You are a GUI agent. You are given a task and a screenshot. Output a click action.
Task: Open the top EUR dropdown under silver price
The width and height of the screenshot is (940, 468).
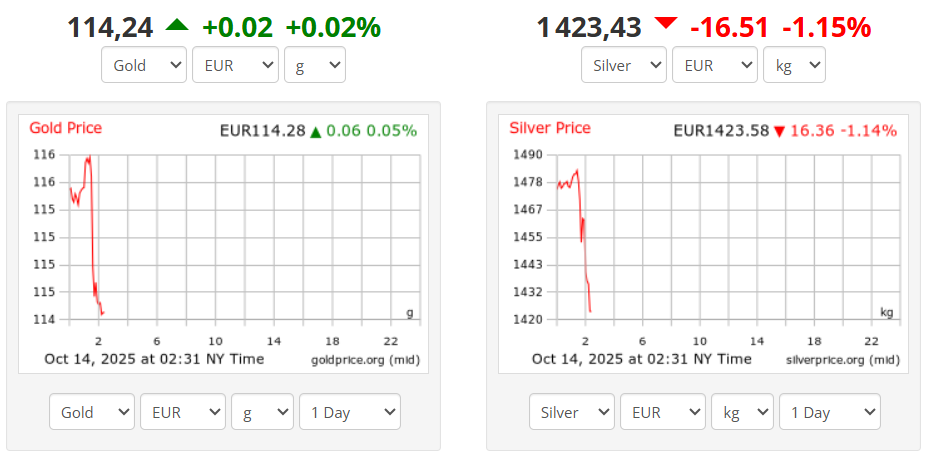(x=715, y=66)
